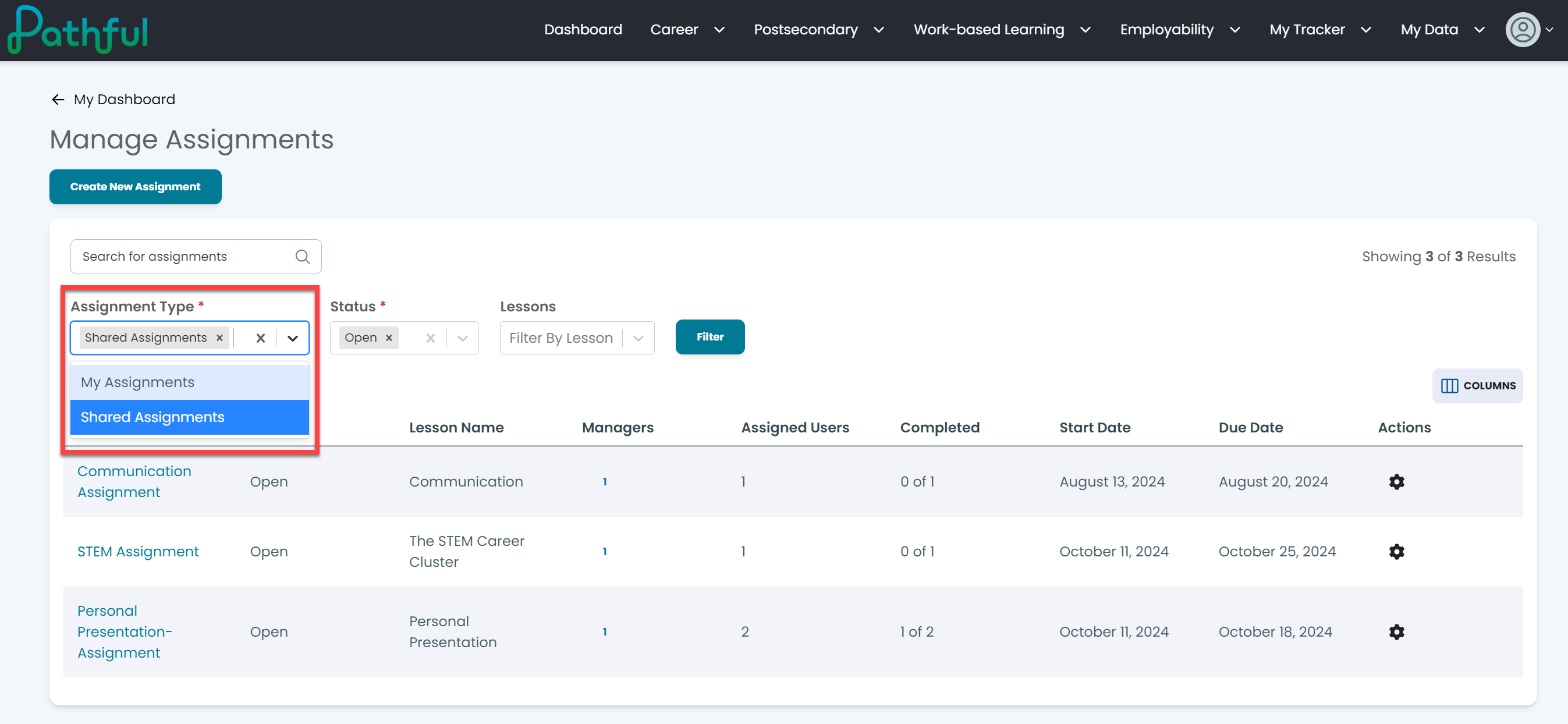Click the 'Manage Assignments' page heading

[191, 139]
